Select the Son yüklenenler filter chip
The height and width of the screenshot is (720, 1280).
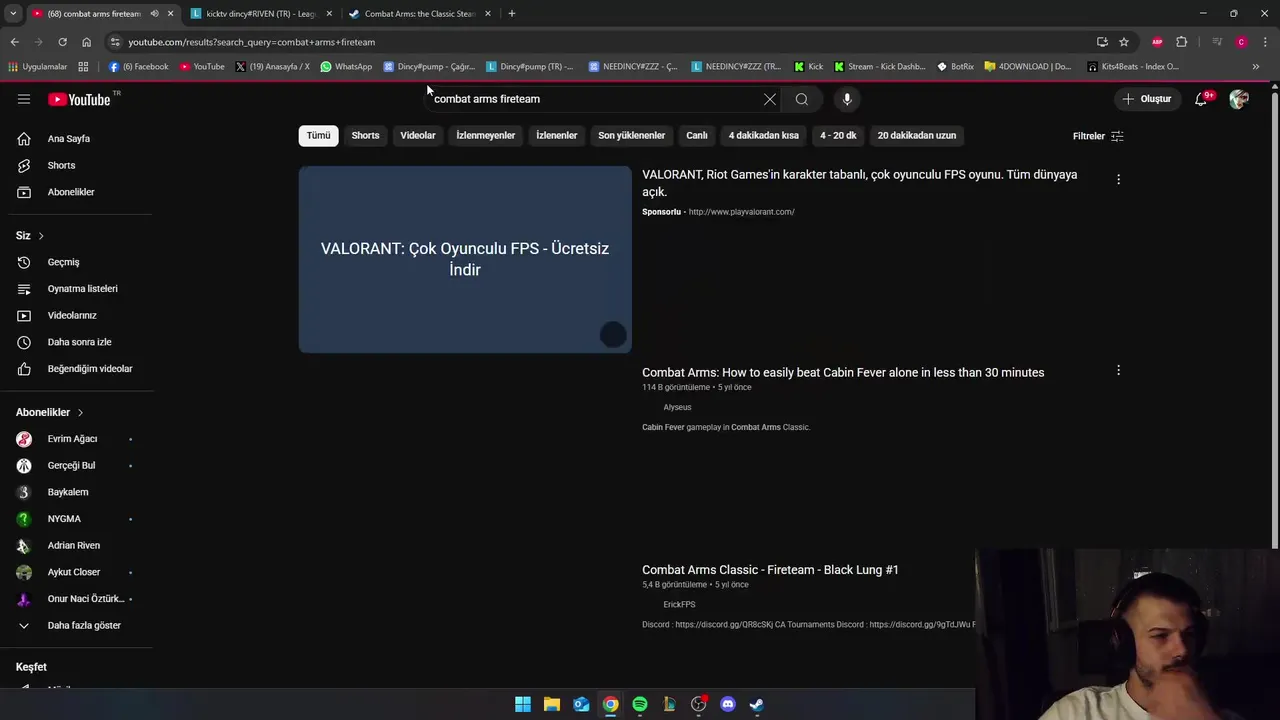(631, 135)
